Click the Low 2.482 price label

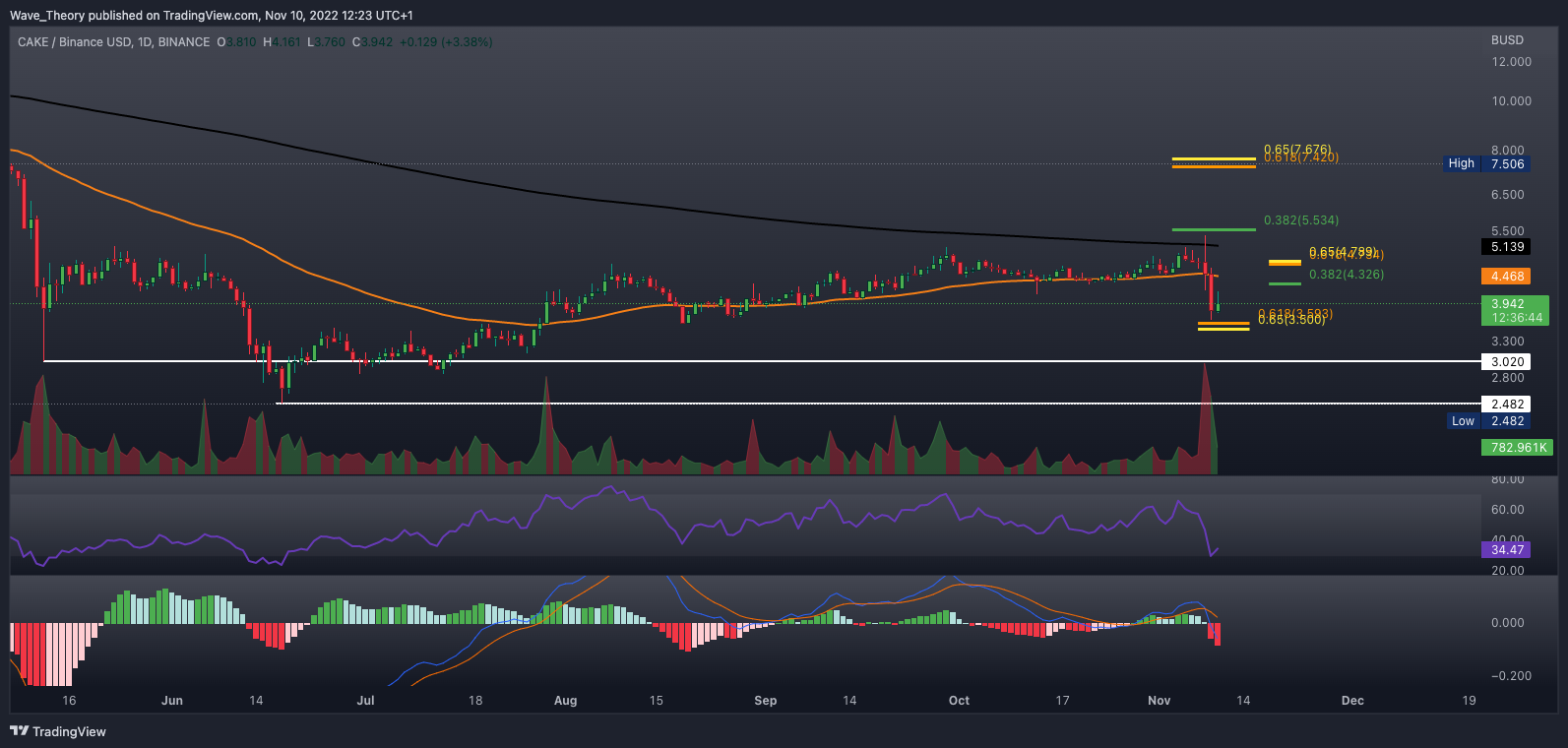(x=1488, y=421)
